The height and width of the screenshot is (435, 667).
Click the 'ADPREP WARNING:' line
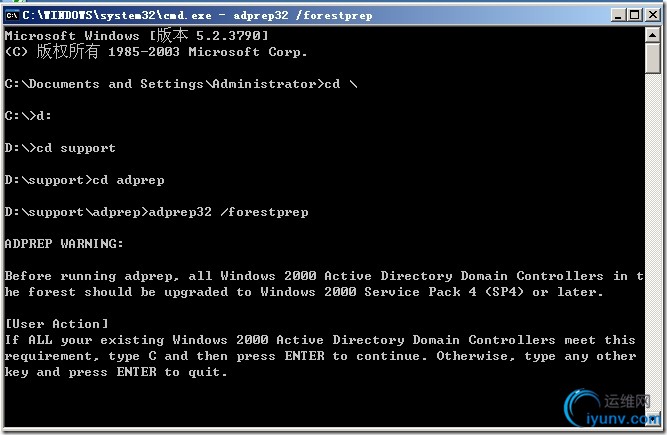click(x=64, y=244)
